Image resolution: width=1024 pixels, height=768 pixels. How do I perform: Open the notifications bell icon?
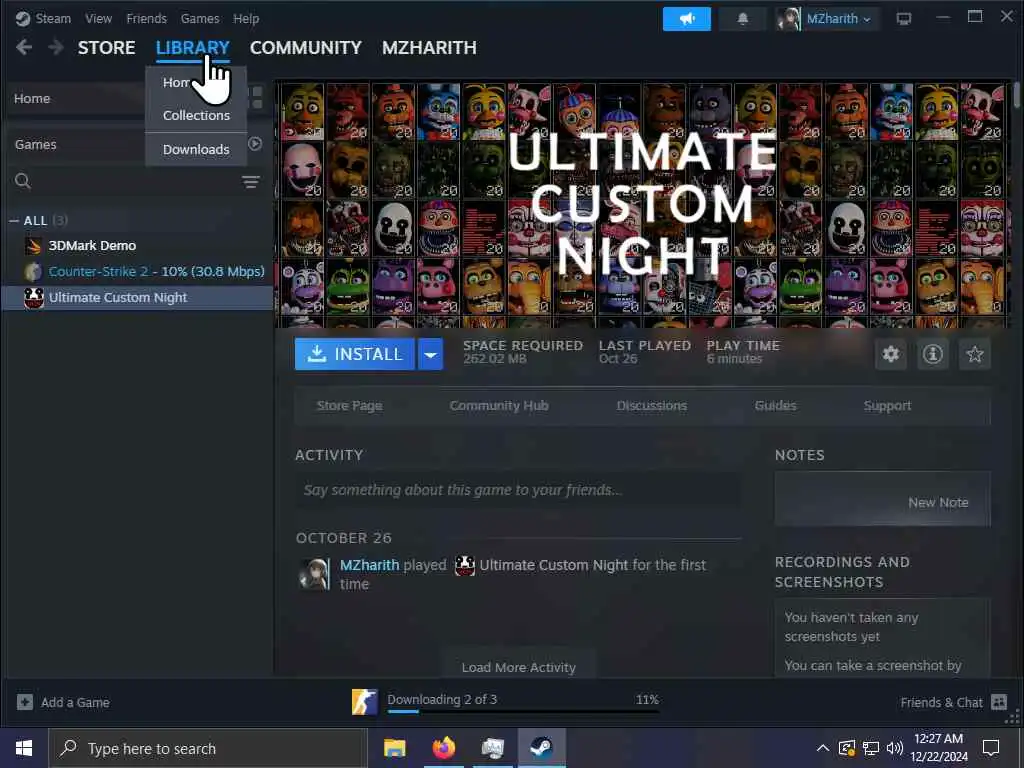click(743, 19)
